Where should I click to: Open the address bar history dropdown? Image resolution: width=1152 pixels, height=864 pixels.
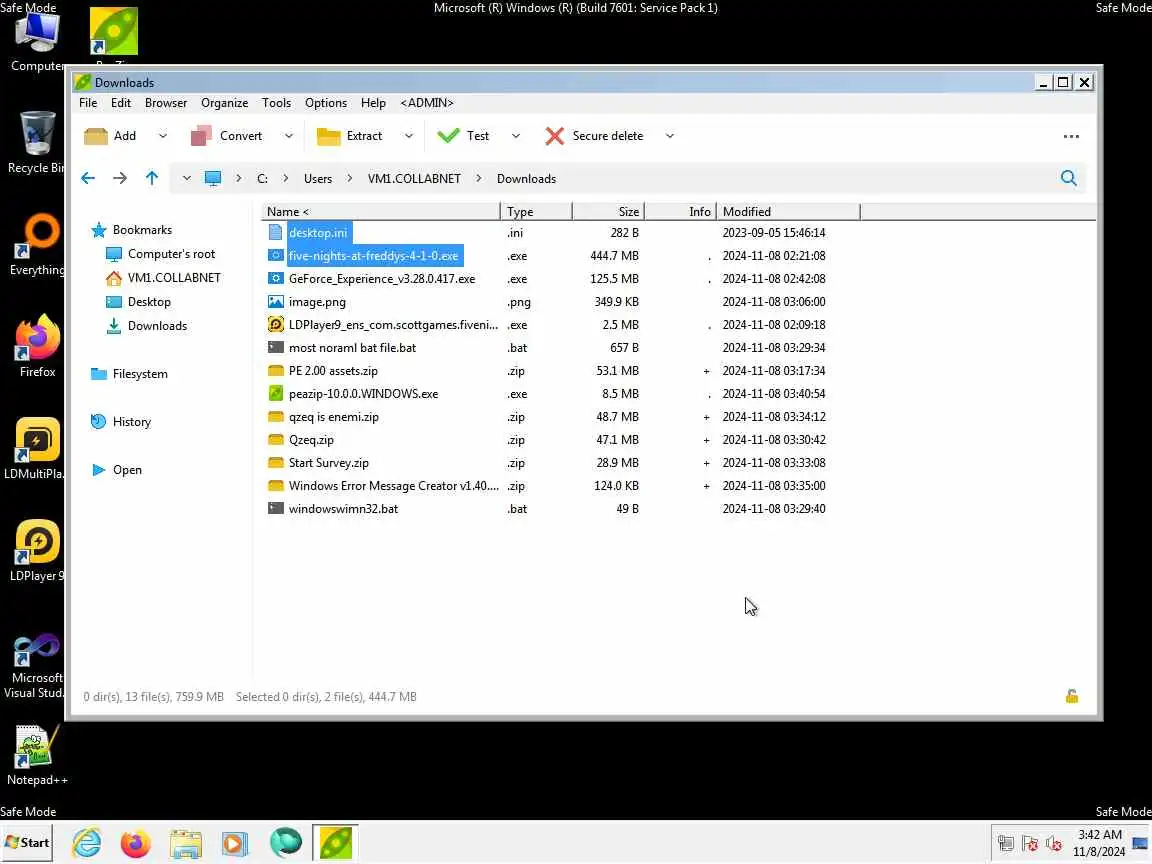187,179
